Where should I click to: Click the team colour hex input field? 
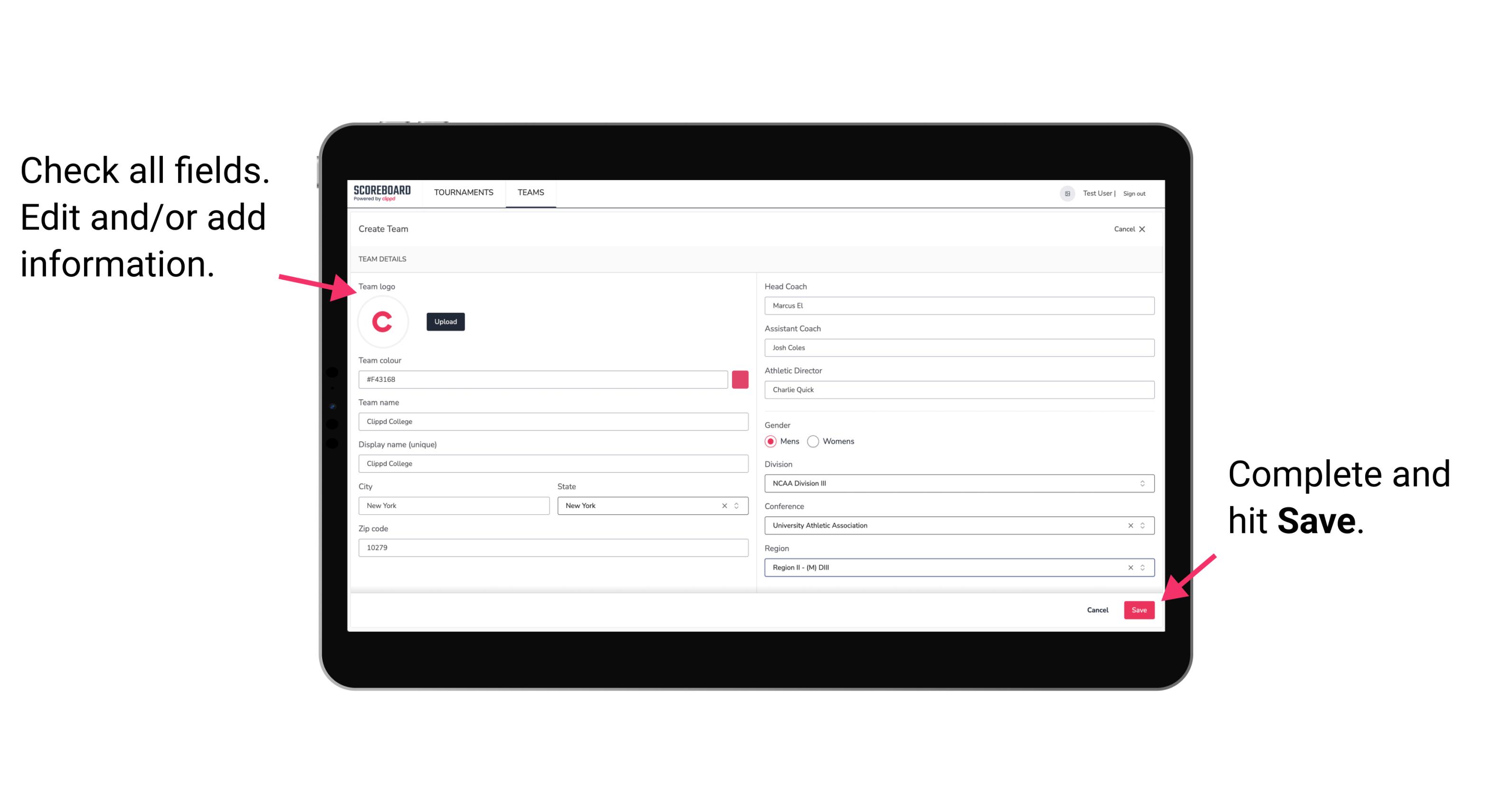543,379
